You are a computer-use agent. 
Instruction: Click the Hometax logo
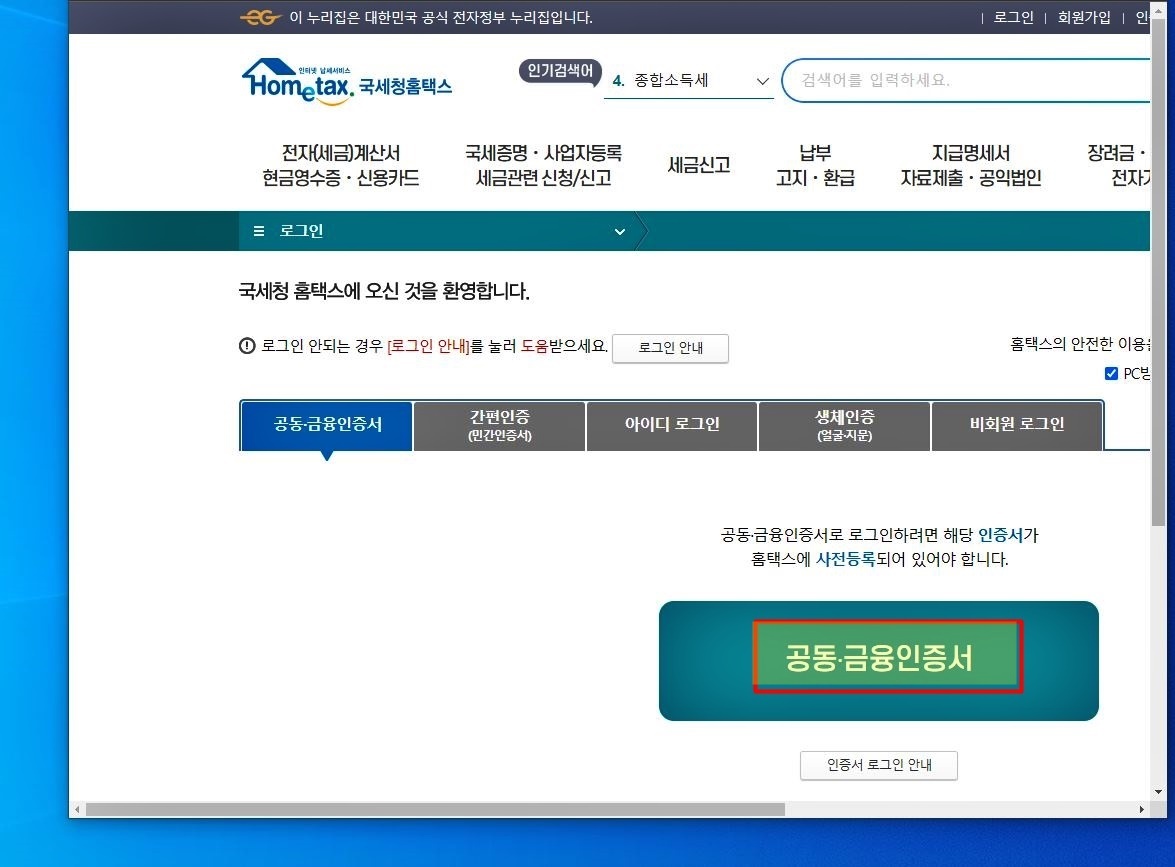(x=346, y=81)
